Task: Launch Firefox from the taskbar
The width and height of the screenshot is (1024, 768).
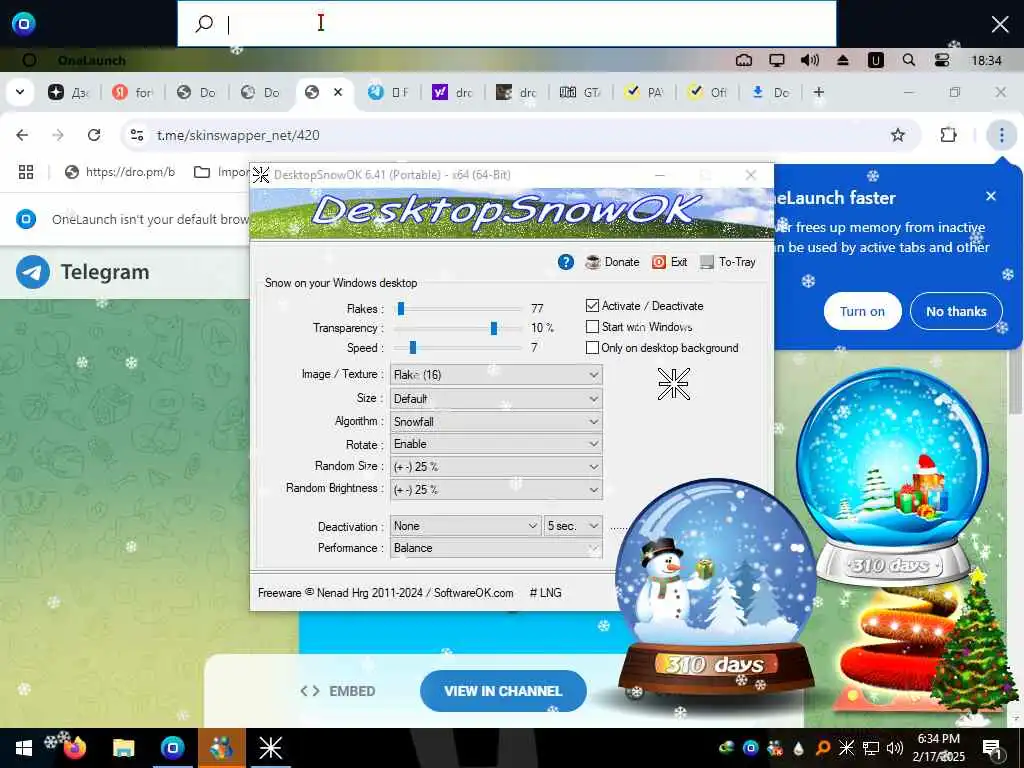Action: pos(74,748)
